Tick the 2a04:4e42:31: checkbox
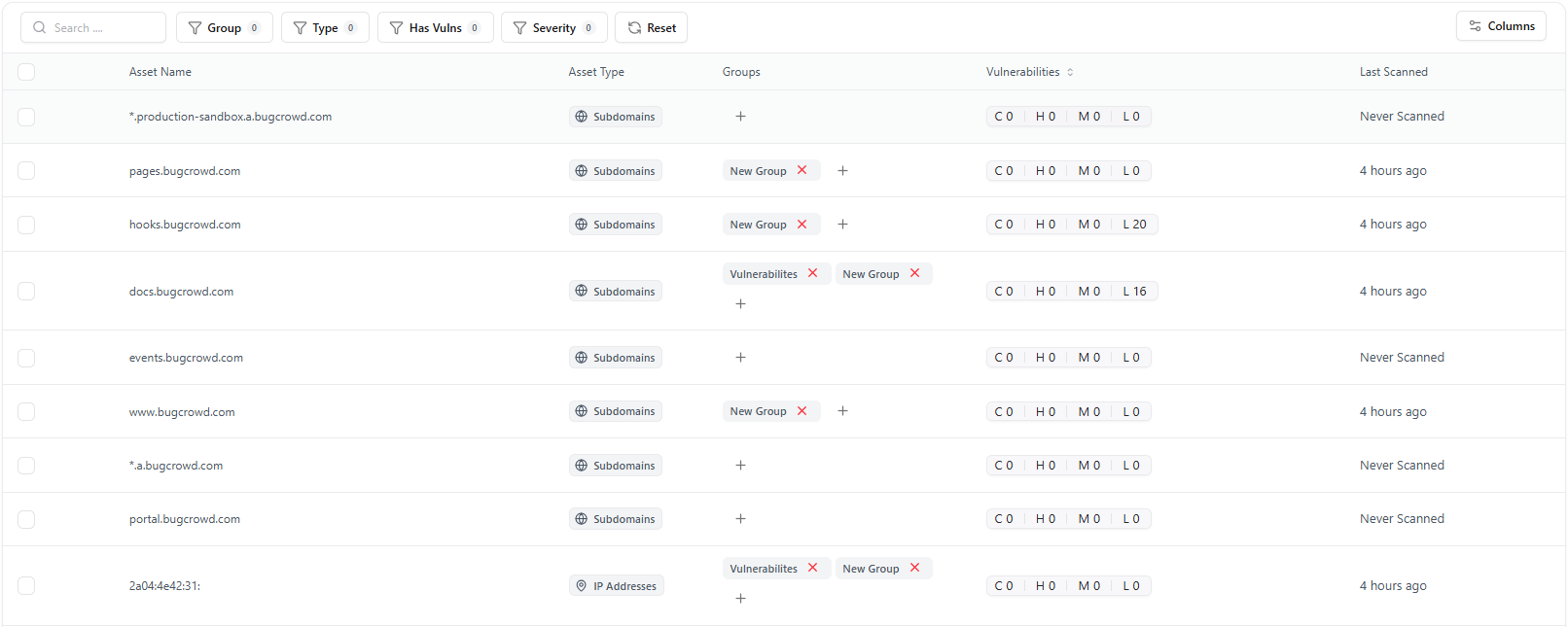Screen dimensions: 1568x627 [26, 586]
